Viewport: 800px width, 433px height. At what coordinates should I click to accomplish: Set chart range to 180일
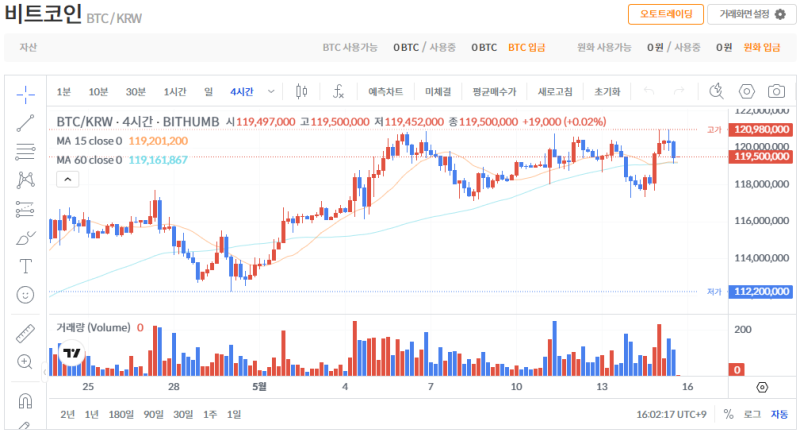point(121,414)
